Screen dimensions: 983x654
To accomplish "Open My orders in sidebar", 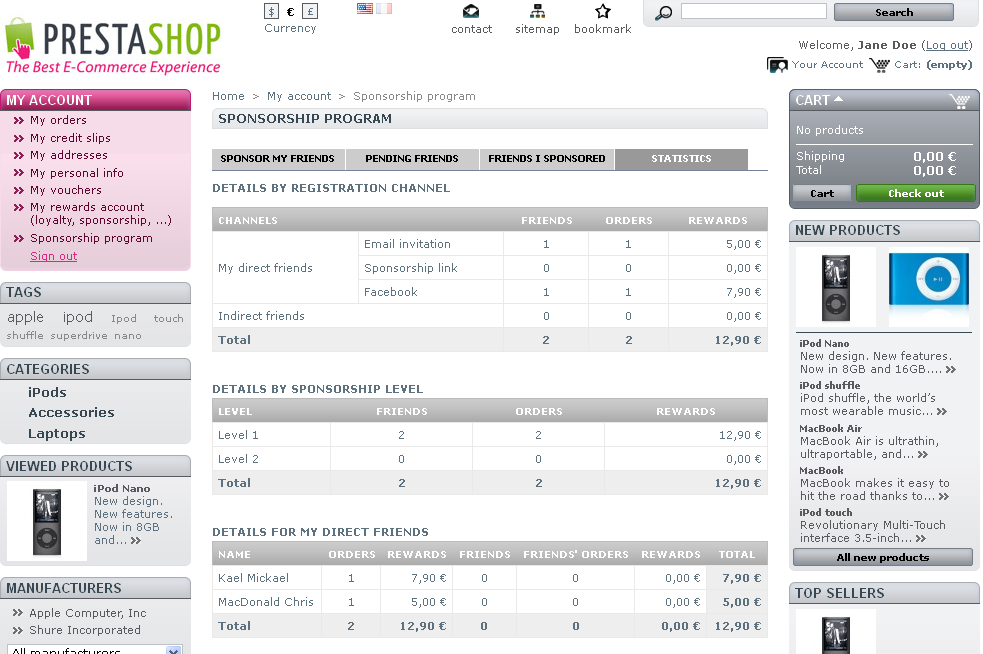I will pyautogui.click(x=58, y=120).
